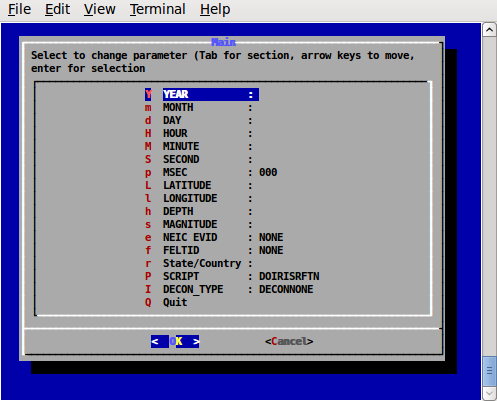Click the scrollbar down arrow
The width and height of the screenshot is (497, 401).
pos(489,393)
